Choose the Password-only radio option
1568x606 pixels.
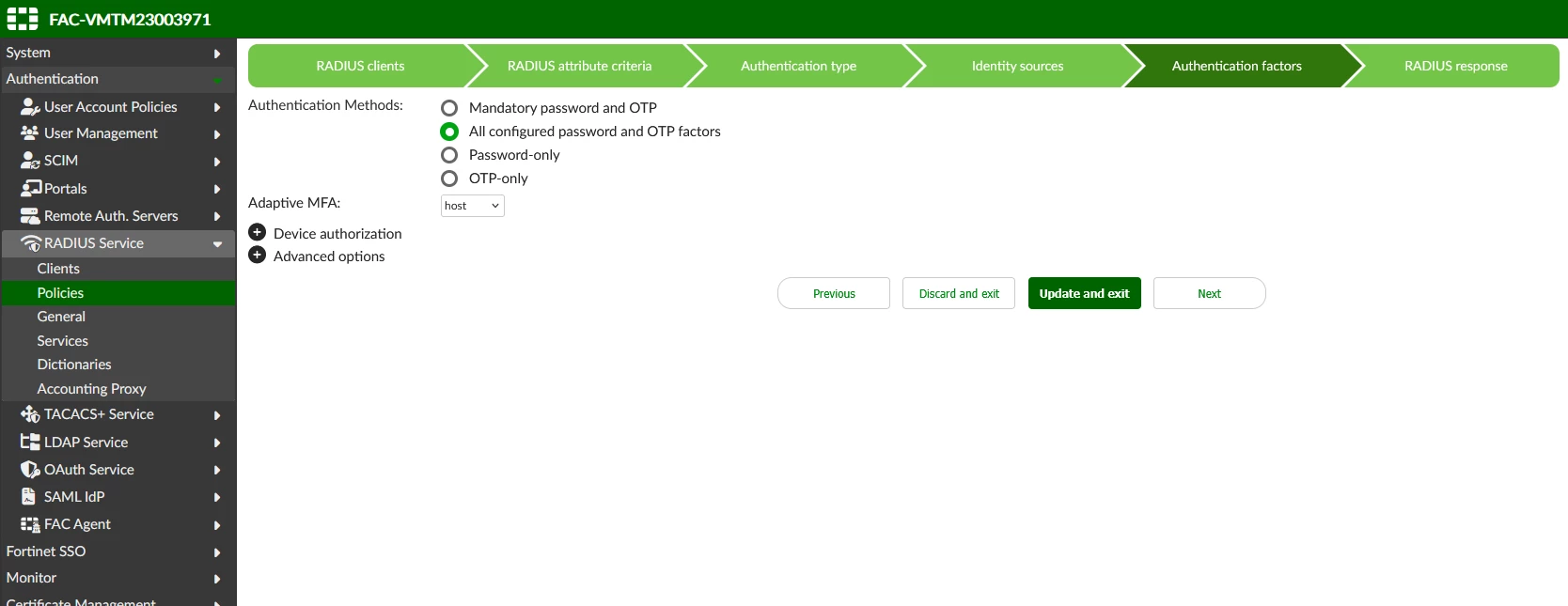click(x=449, y=155)
